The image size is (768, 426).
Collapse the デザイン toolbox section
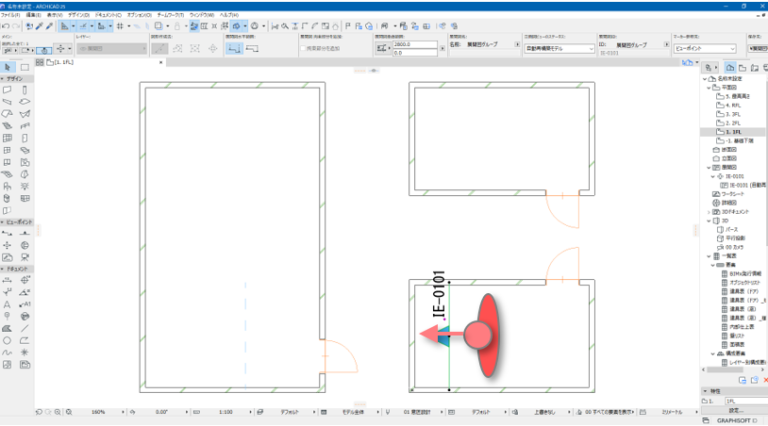point(2,79)
